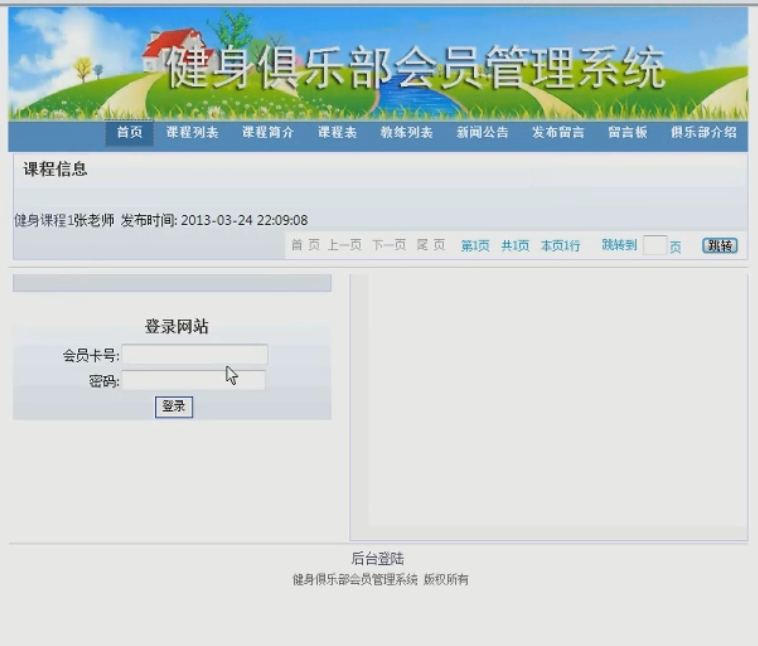Open 发布留言 in navigation bar
Image resolution: width=758 pixels, height=646 pixels.
coord(558,132)
